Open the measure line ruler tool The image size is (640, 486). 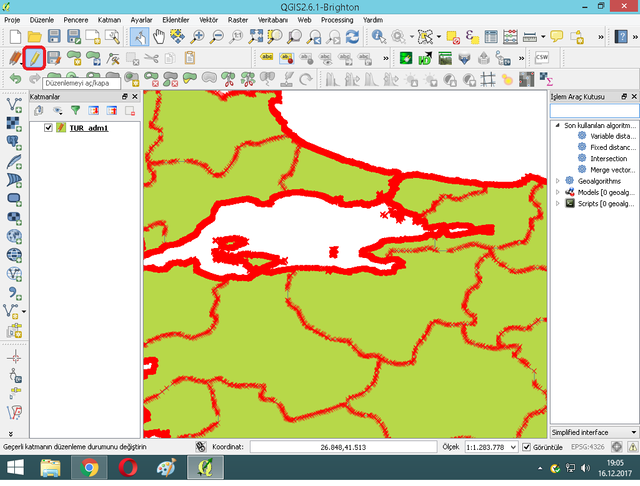coord(530,37)
